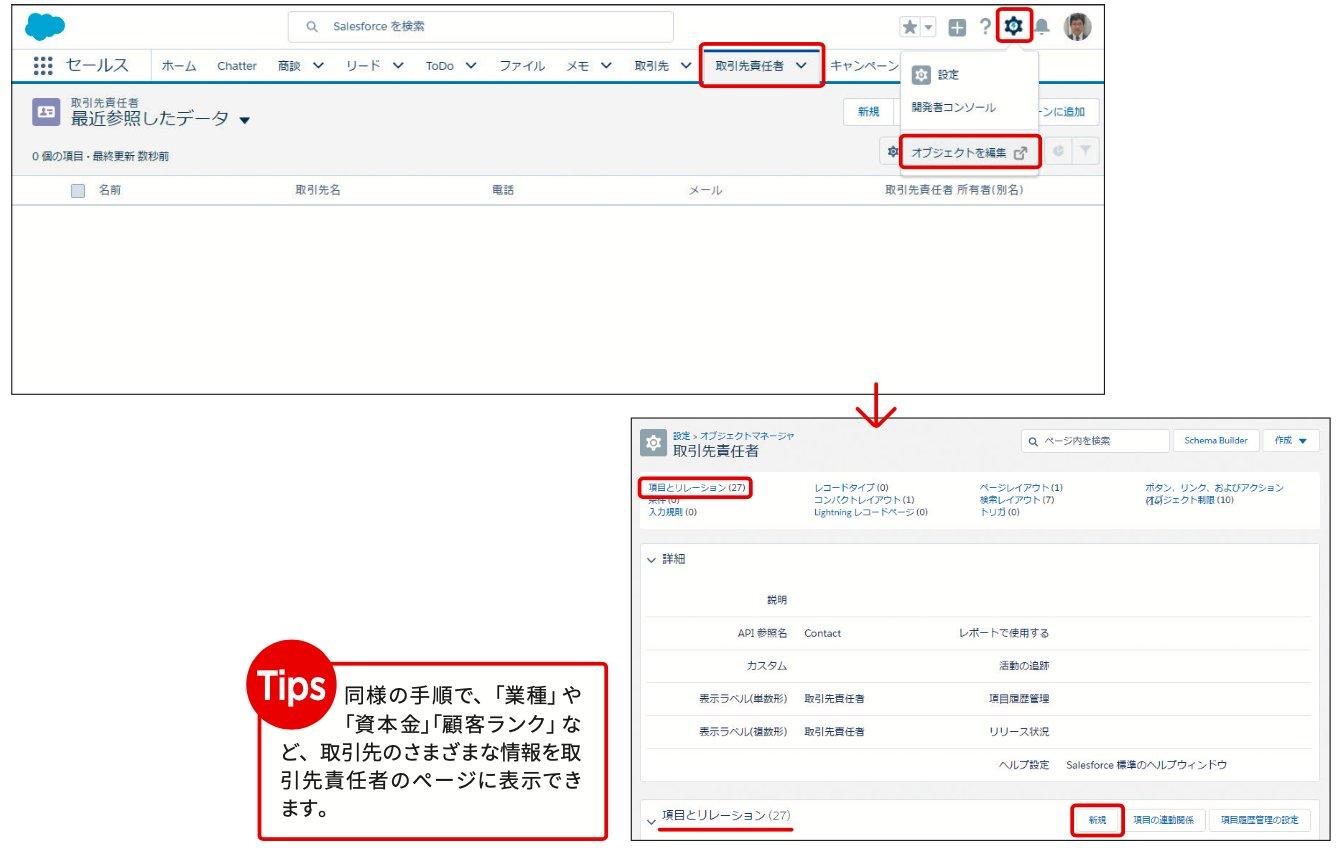Open the コンパクトレイアウト (1) link
The image size is (1341, 852).
864,500
